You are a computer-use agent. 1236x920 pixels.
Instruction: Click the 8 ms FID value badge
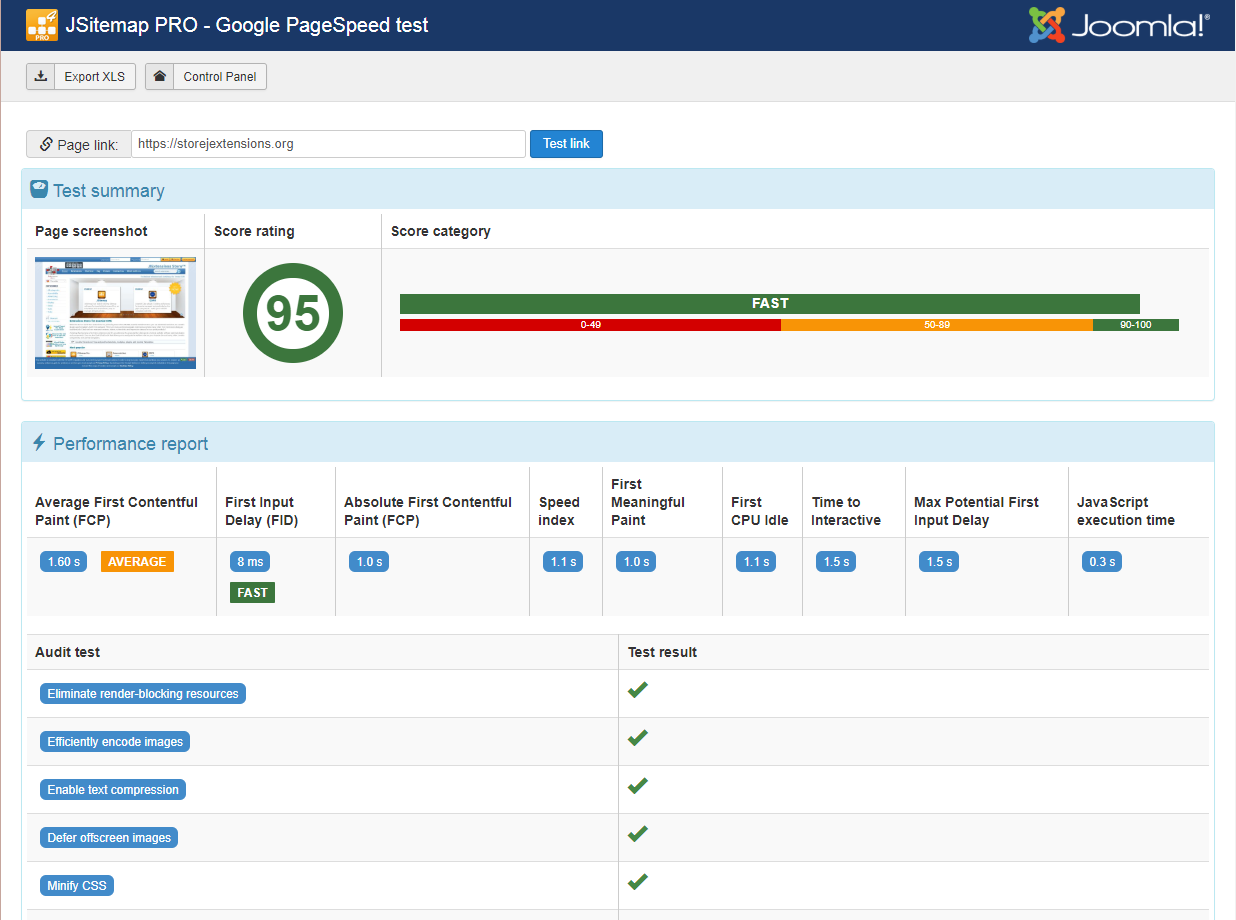(250, 562)
